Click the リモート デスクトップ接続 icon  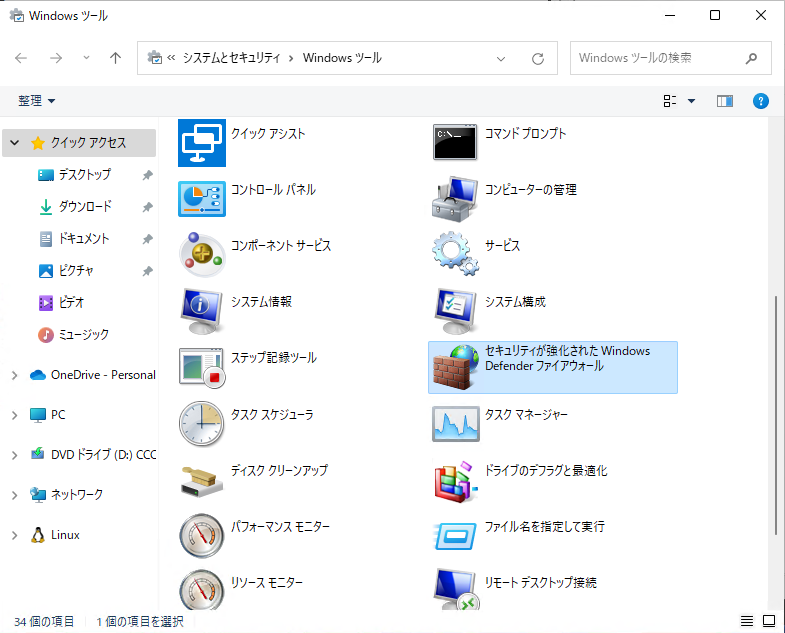[456, 590]
